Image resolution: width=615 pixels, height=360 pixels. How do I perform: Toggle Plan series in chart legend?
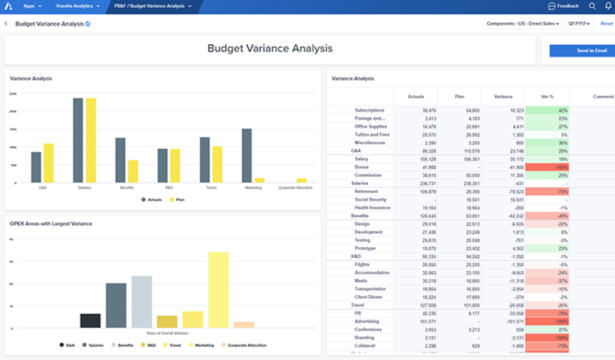(x=177, y=200)
